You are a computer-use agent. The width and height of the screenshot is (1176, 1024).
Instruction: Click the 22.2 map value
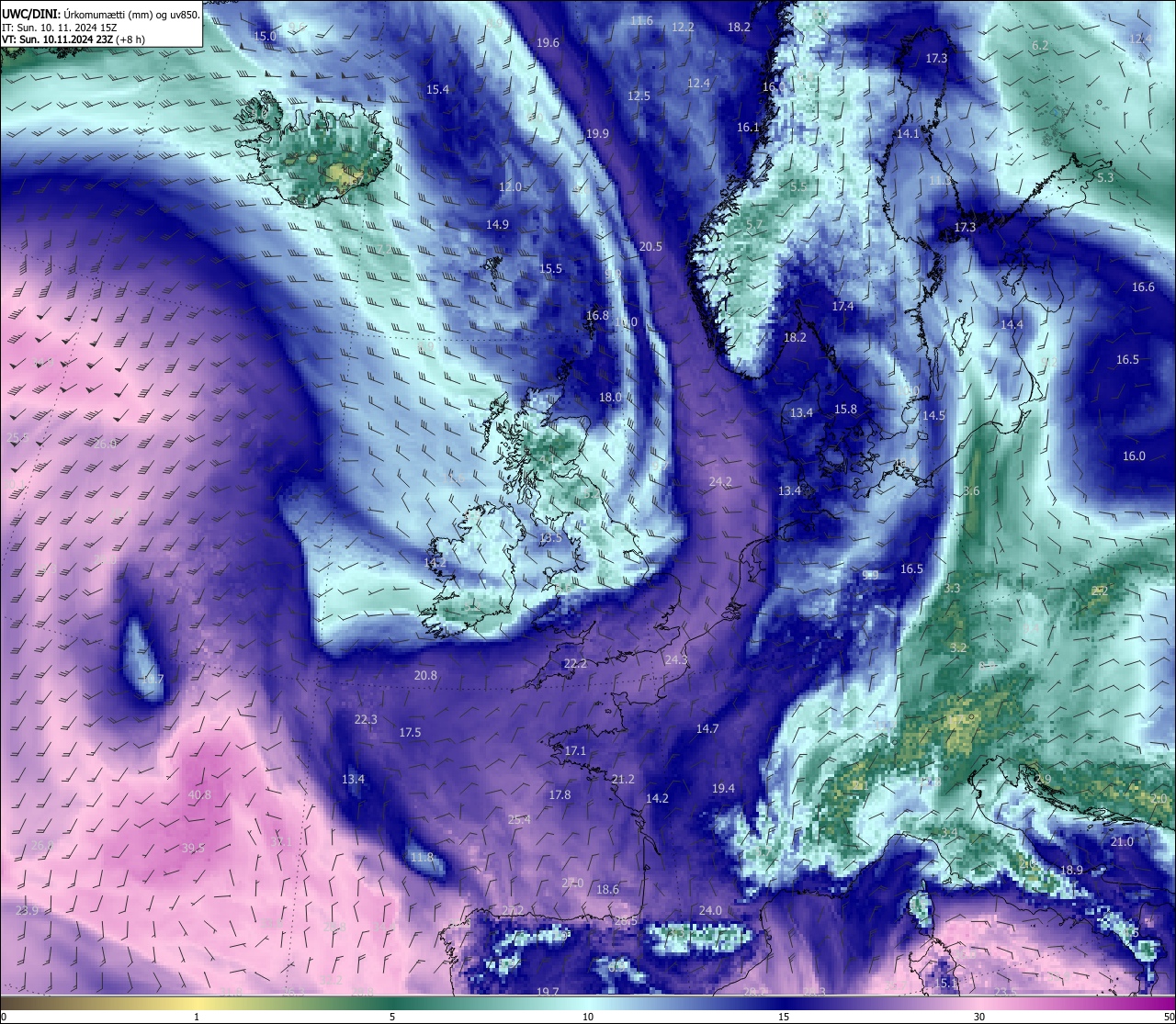(575, 663)
